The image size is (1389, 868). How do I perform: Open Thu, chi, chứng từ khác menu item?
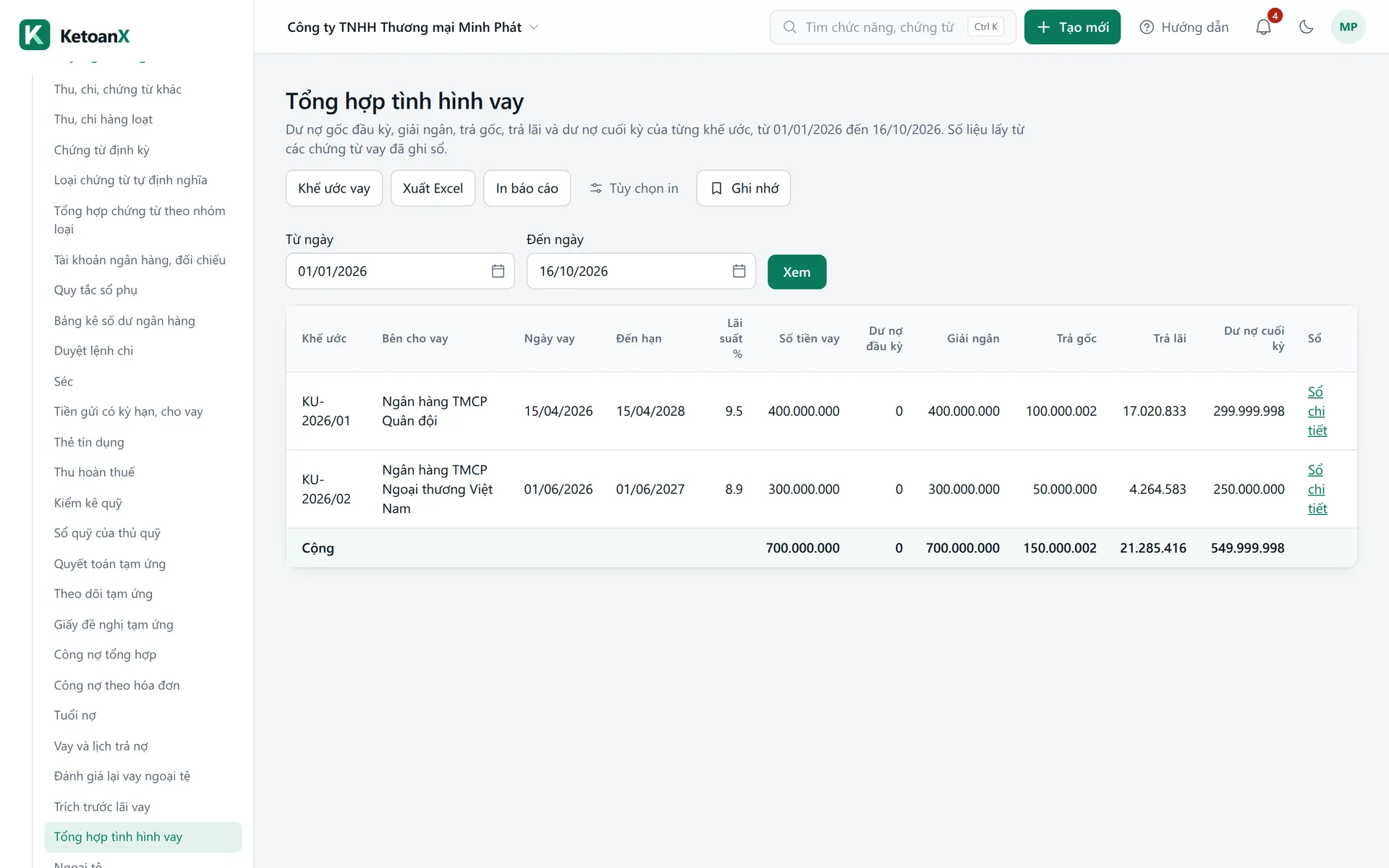click(118, 89)
